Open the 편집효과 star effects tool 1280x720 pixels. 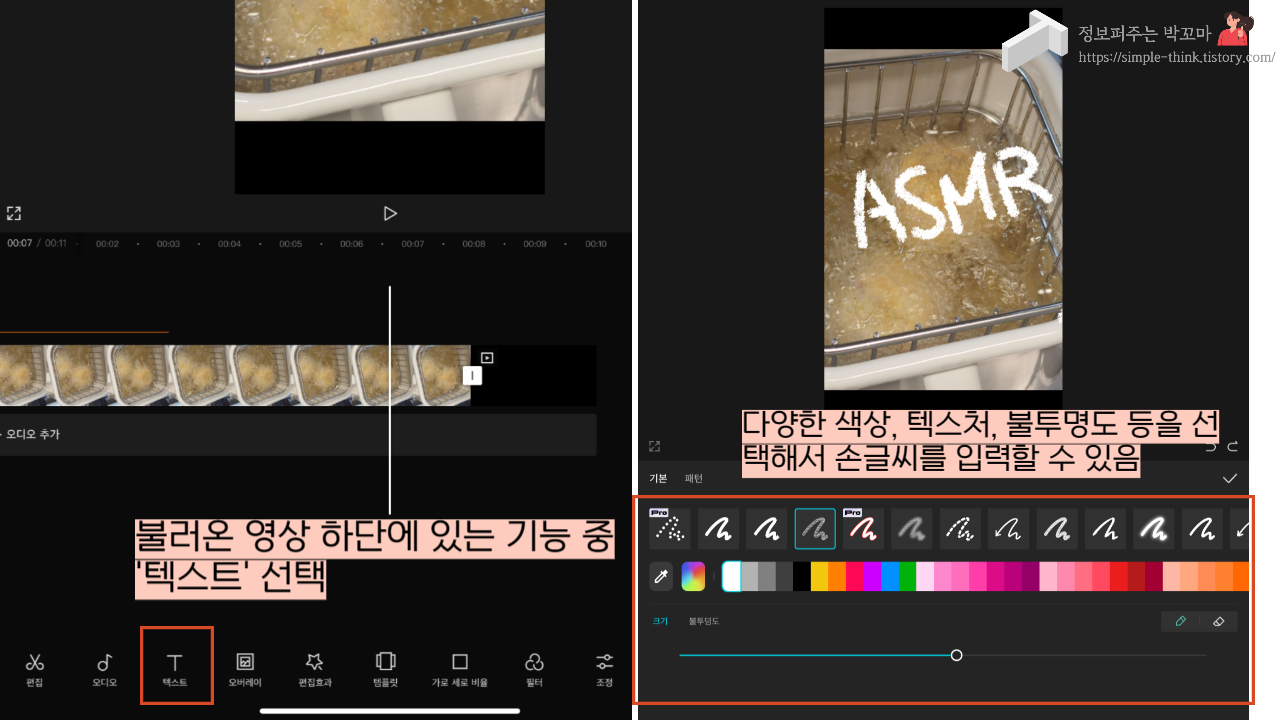[315, 669]
